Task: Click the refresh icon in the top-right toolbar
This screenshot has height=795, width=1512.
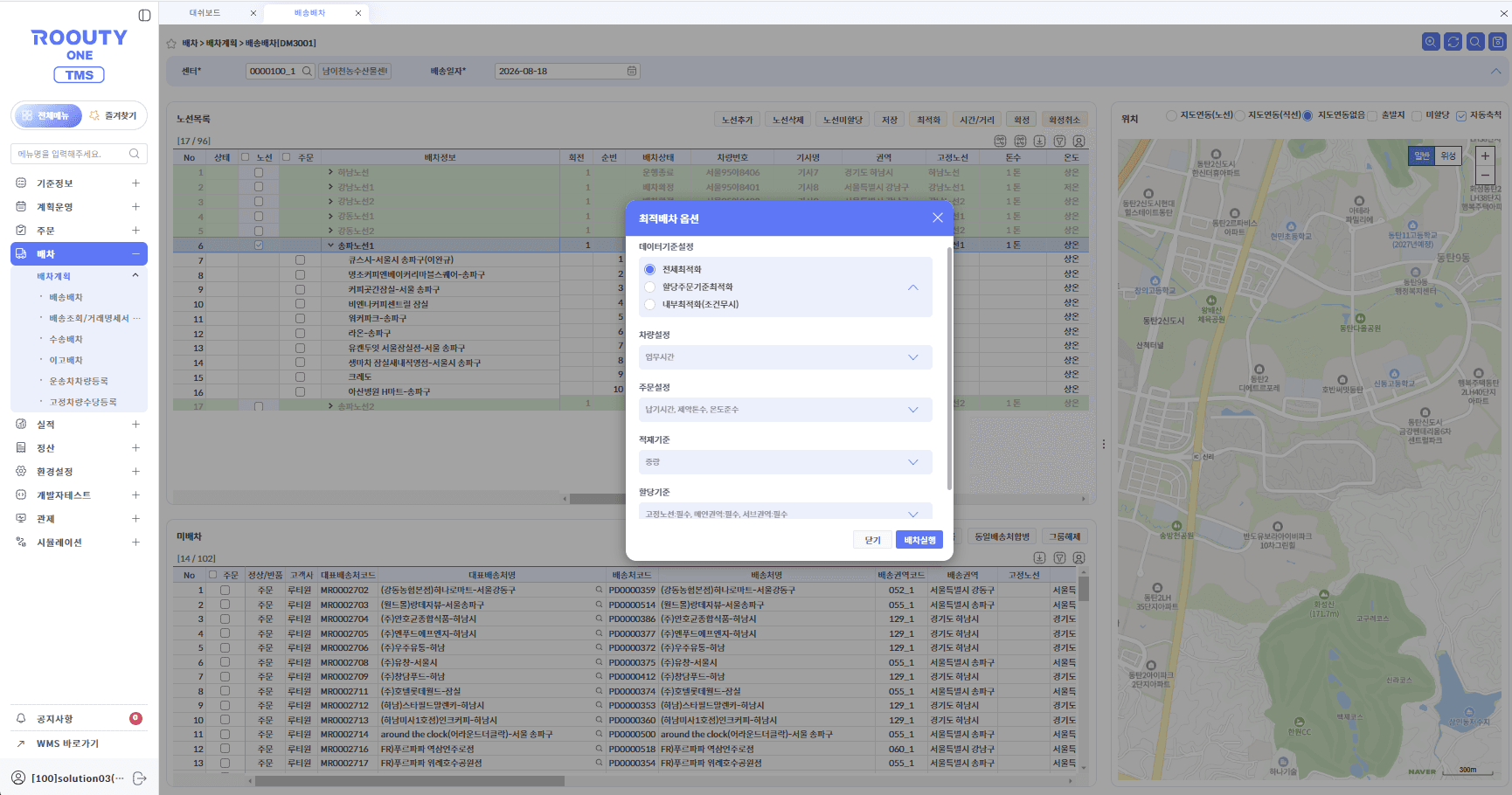Action: 1453,41
